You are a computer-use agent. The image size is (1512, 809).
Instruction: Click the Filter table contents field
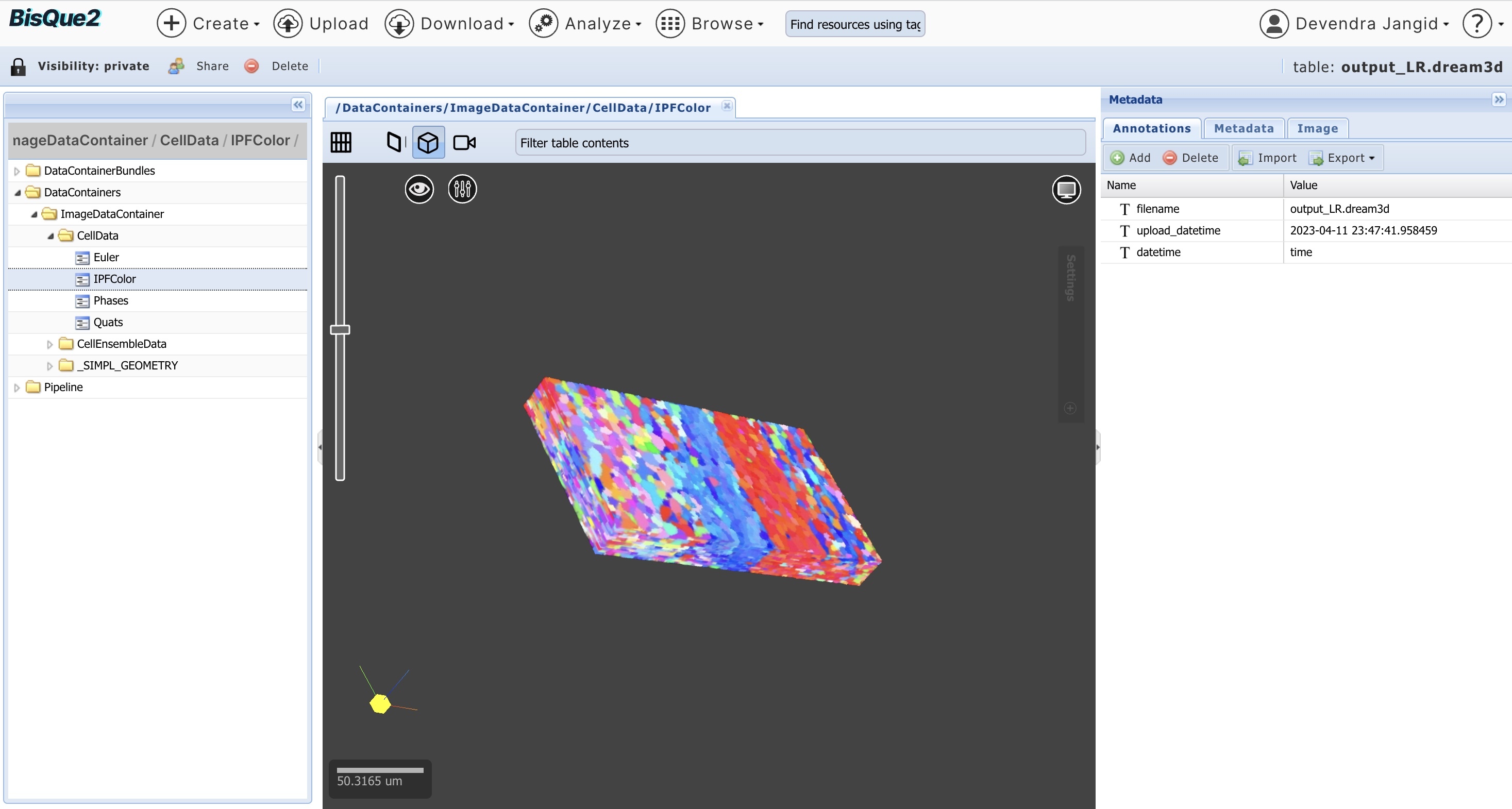pos(799,143)
